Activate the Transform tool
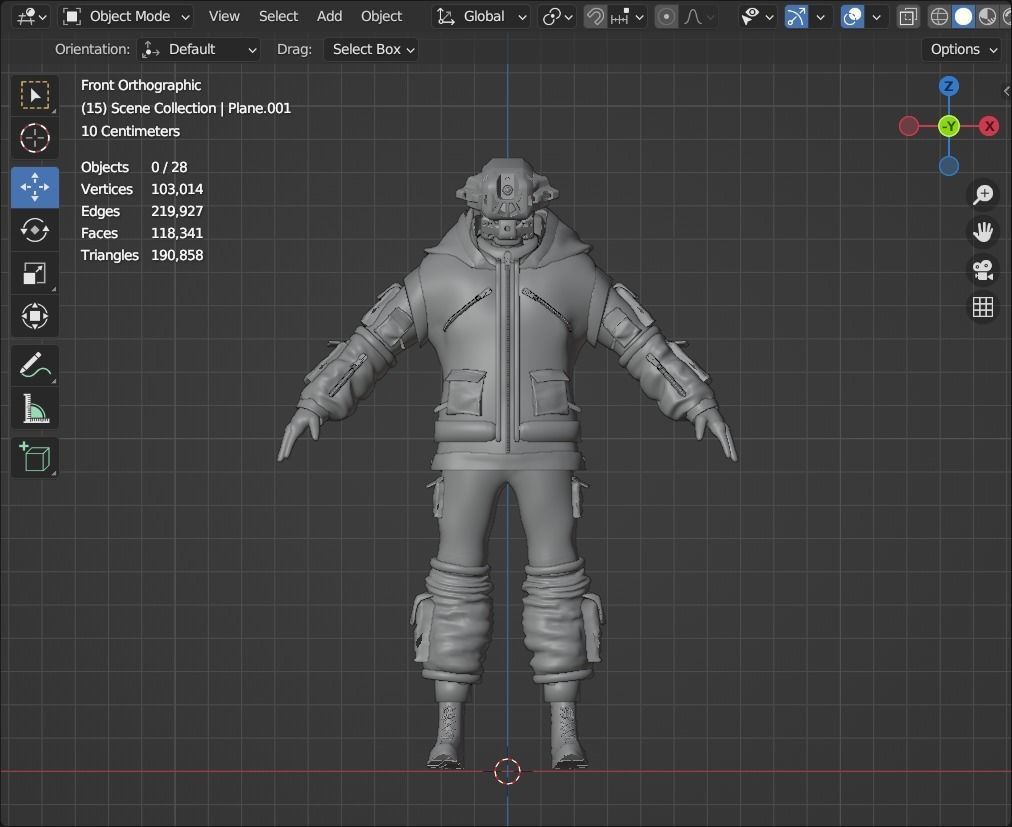The width and height of the screenshot is (1012, 827). point(35,316)
